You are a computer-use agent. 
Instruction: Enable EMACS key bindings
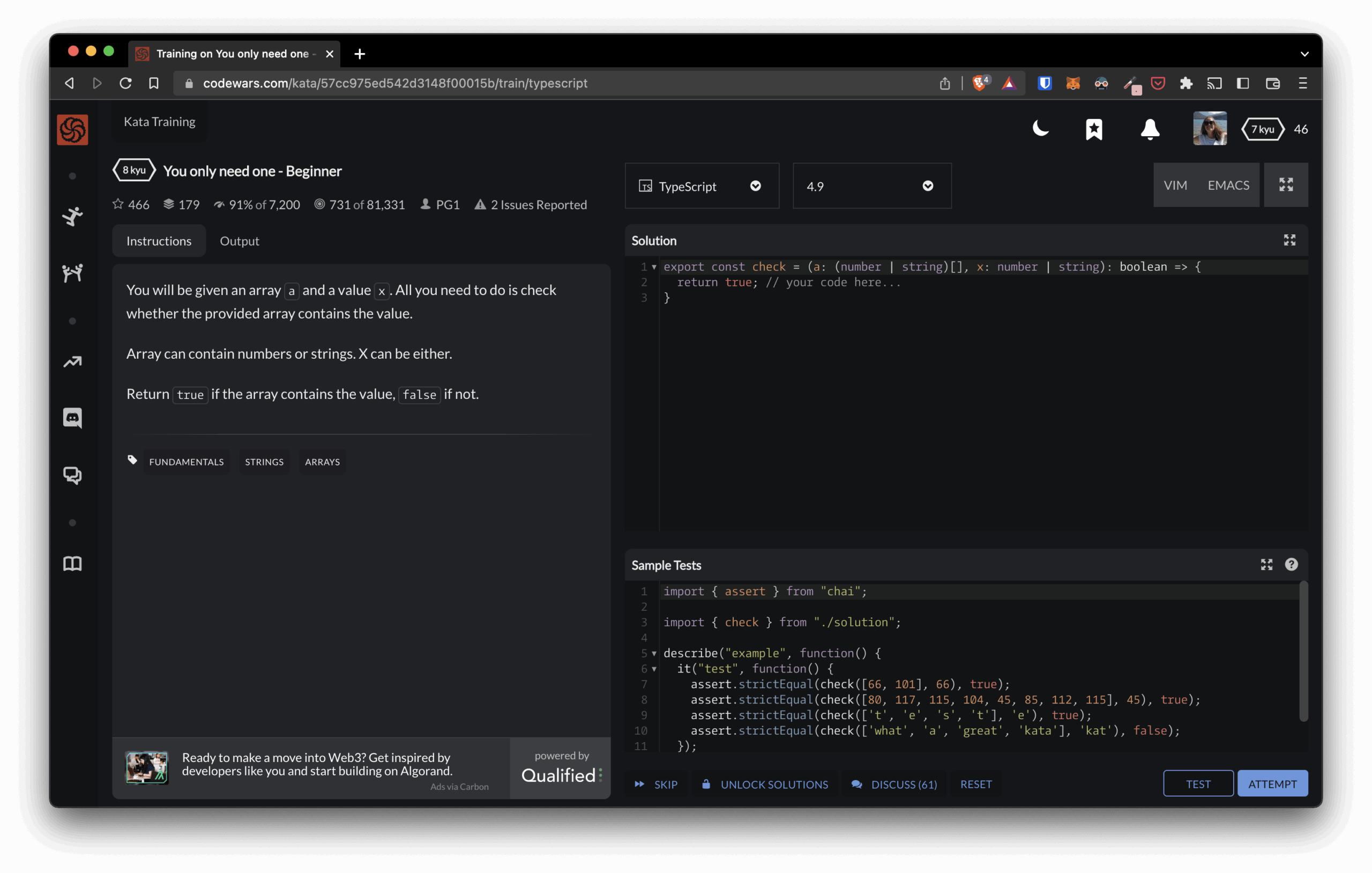click(1228, 186)
